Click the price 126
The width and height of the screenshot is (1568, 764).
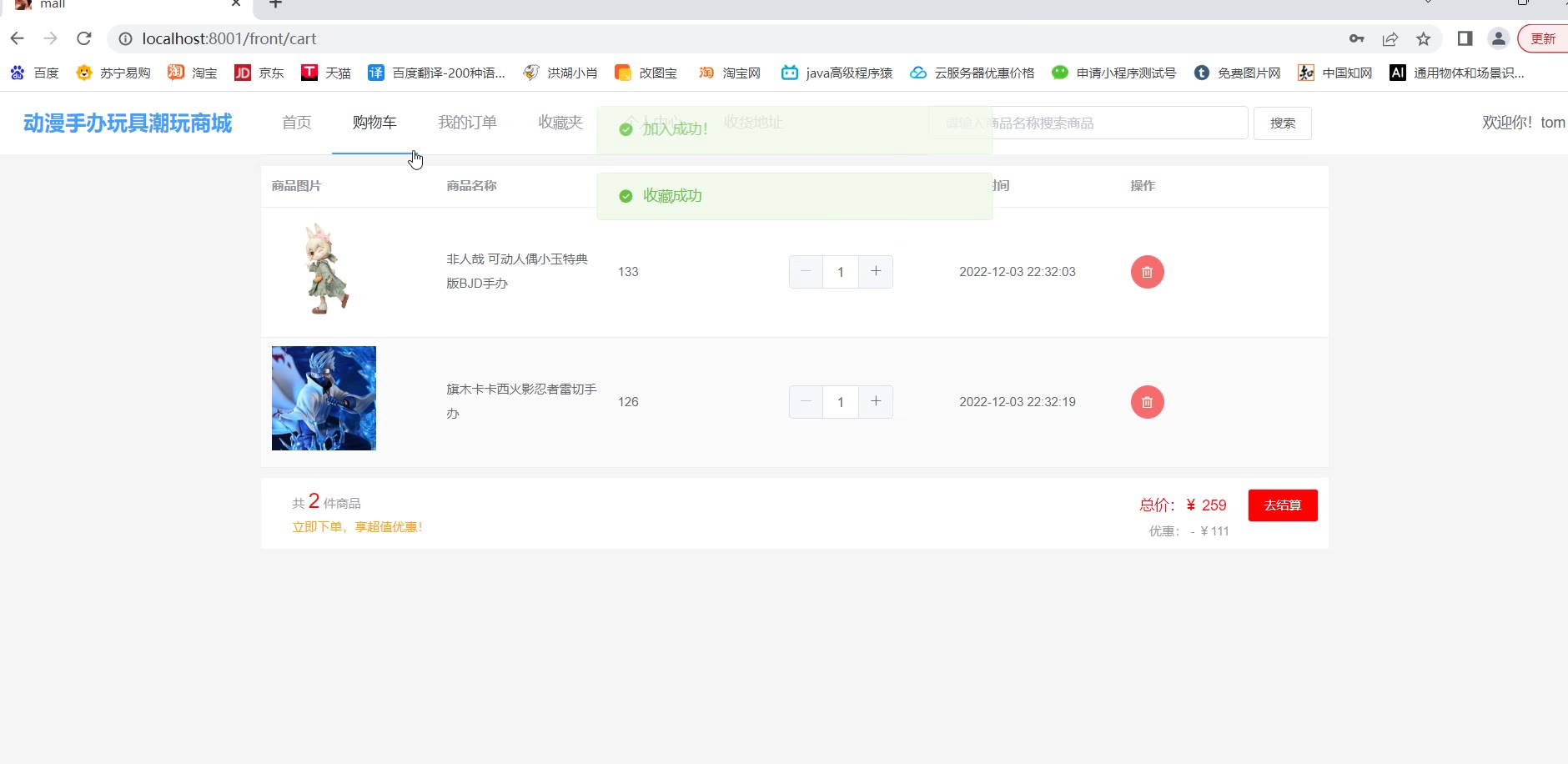click(x=628, y=402)
